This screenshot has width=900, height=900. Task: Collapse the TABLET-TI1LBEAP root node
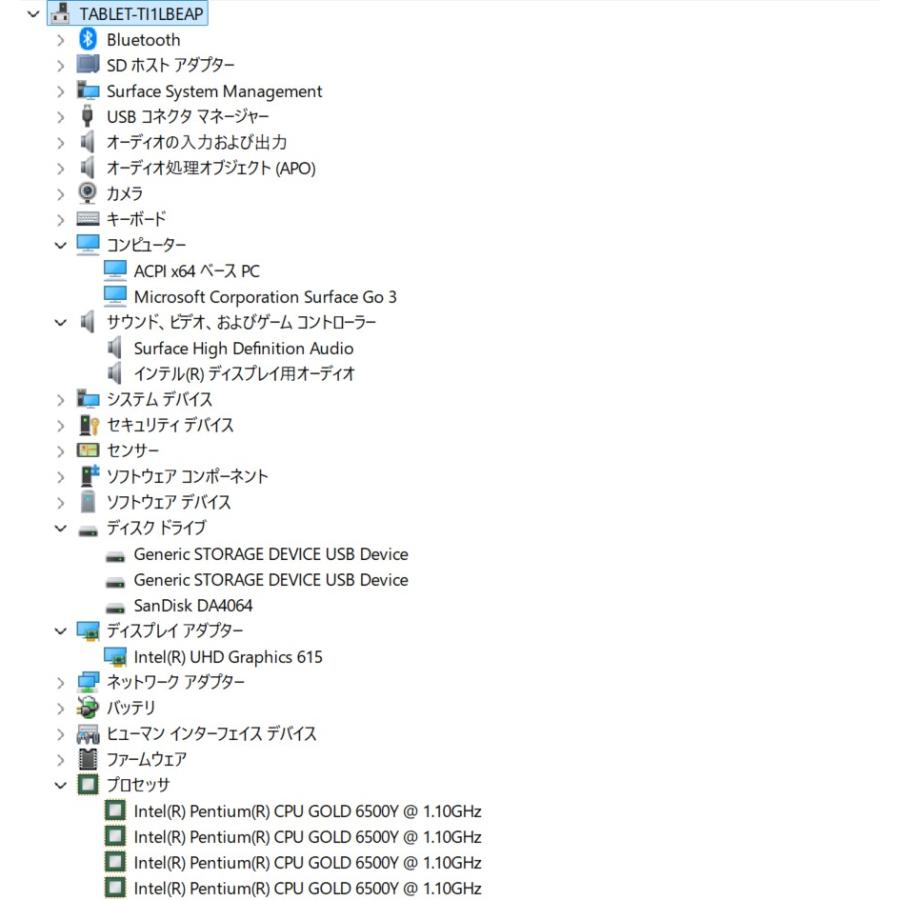coord(34,14)
